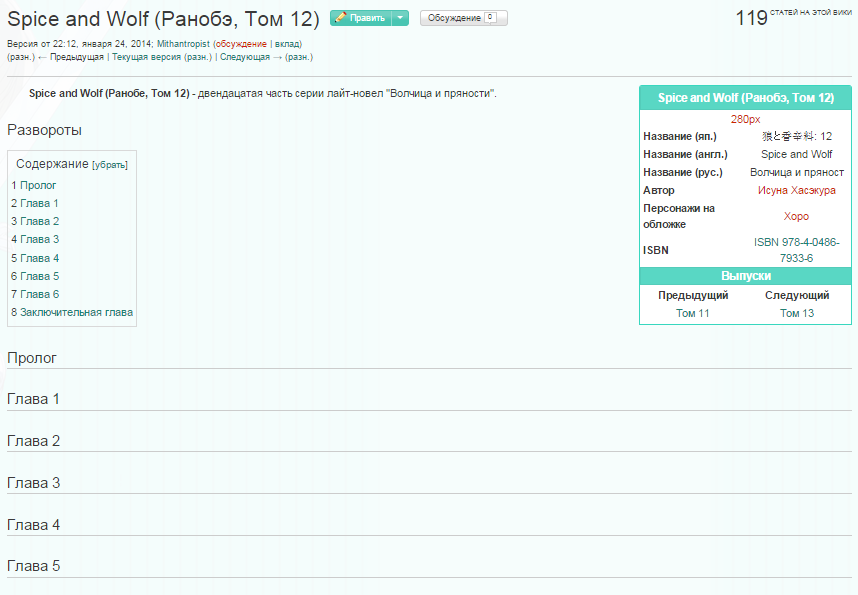Click the Выпуски infobox header

pos(745,276)
